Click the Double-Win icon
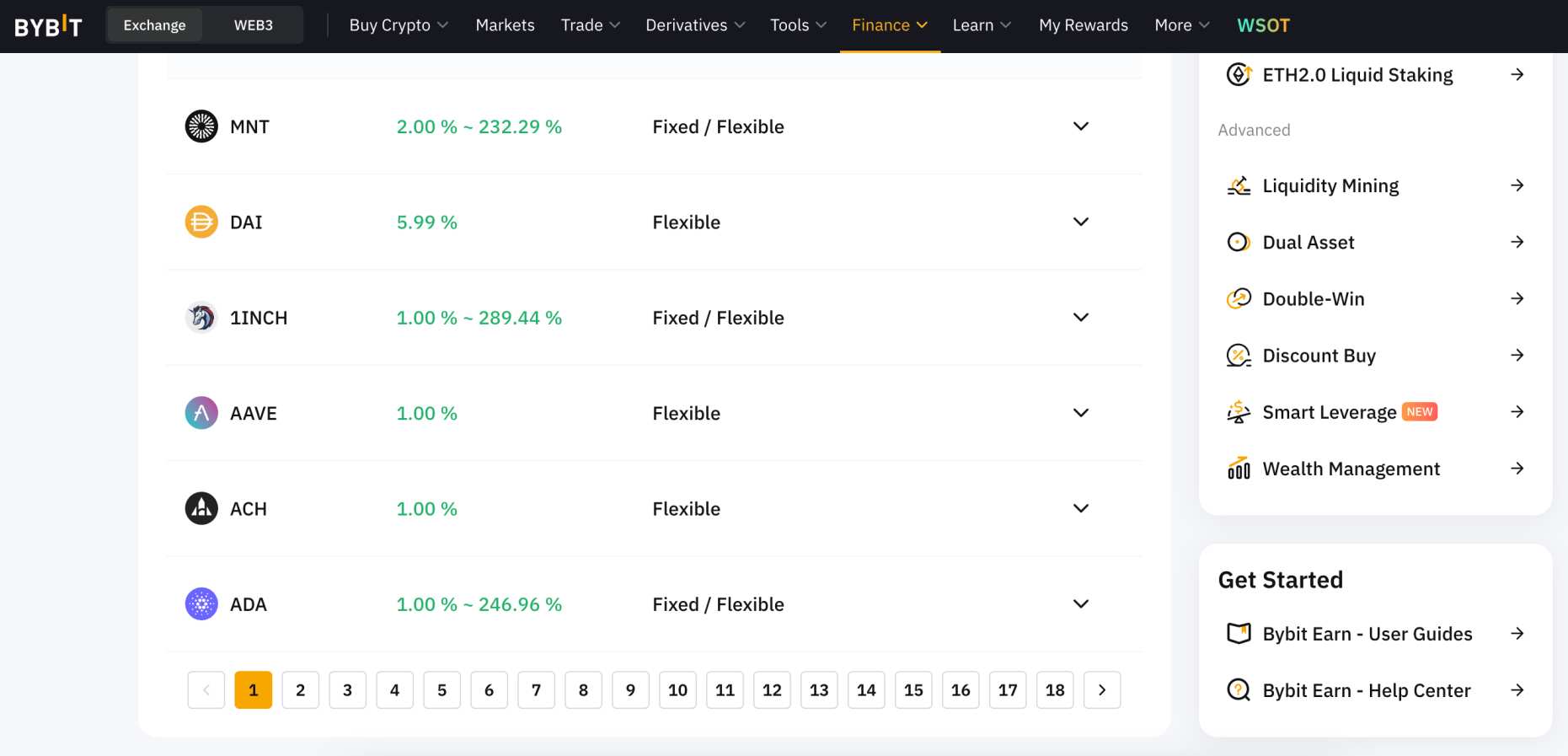This screenshot has width=1568, height=756. tap(1239, 298)
